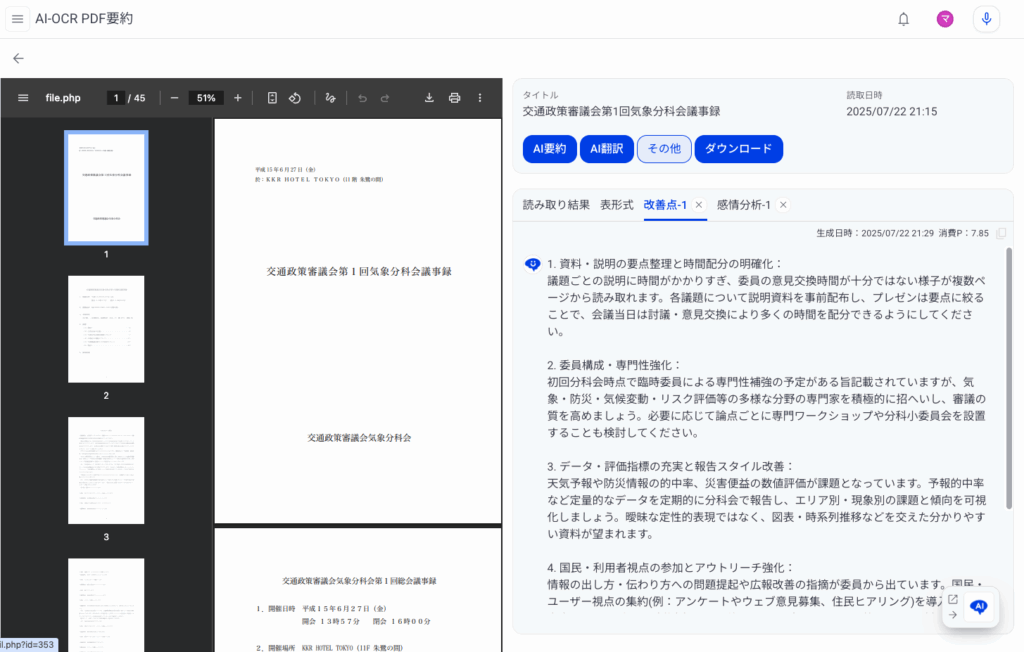The image size is (1024, 652).
Task: Click heading 1. 資料・説明の要点整理と時間配分の明確化
Action: [665, 264]
